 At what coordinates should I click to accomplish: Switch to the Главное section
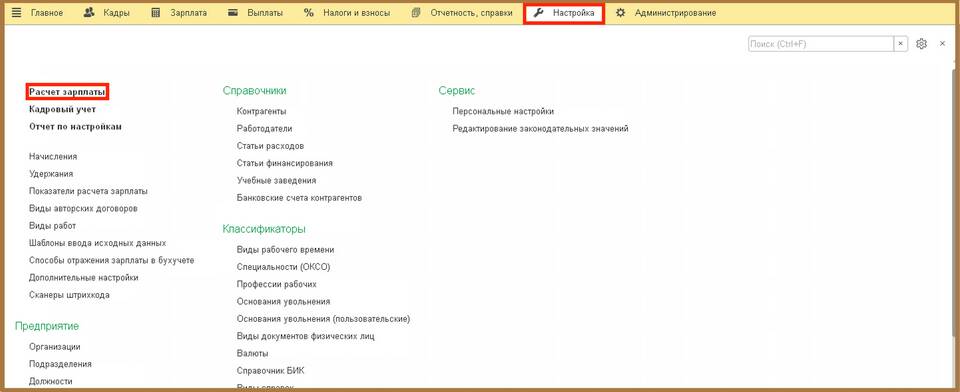click(46, 13)
